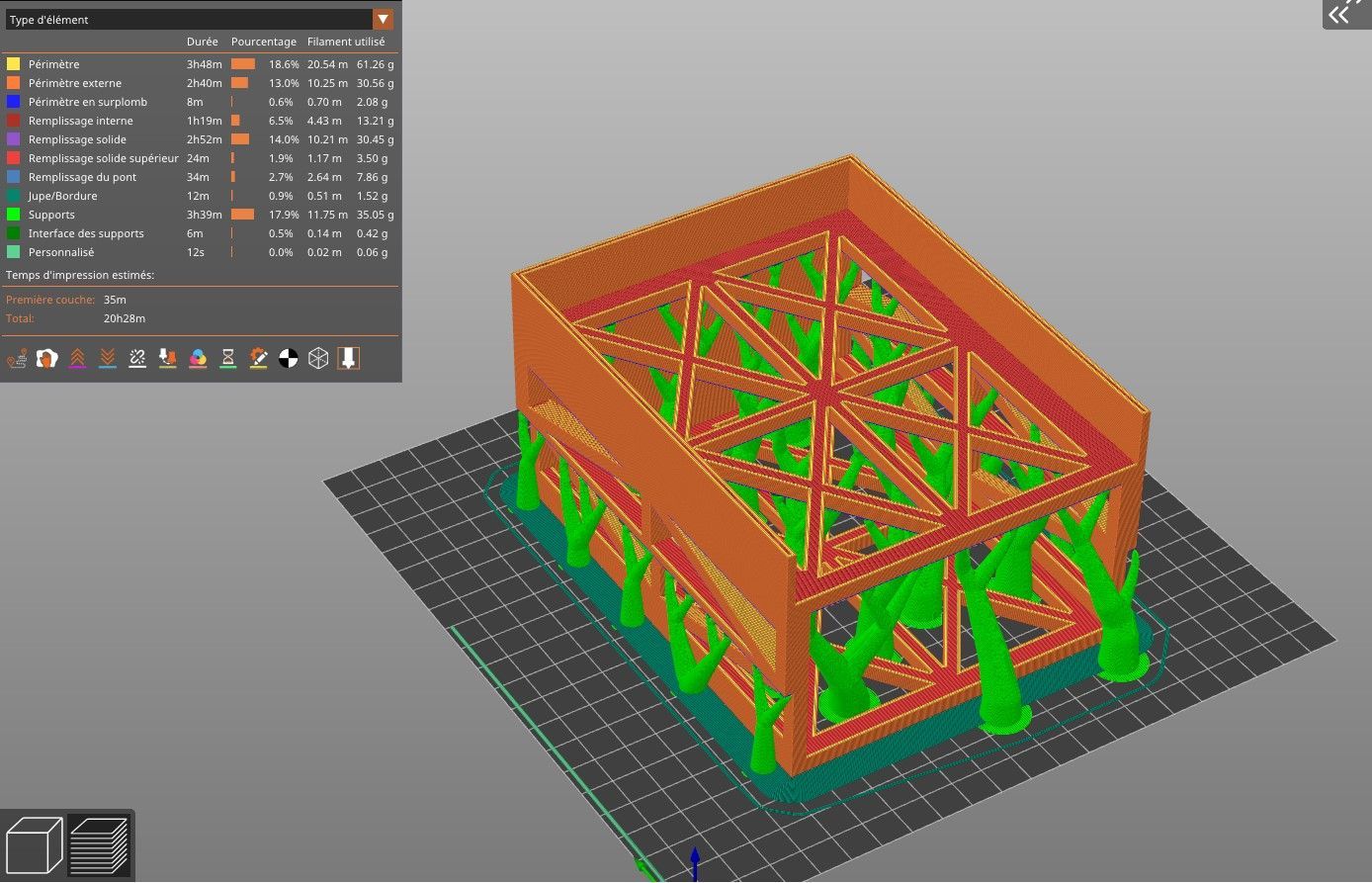Toggle the center of gravity icon
The image size is (1372, 883).
(288, 358)
